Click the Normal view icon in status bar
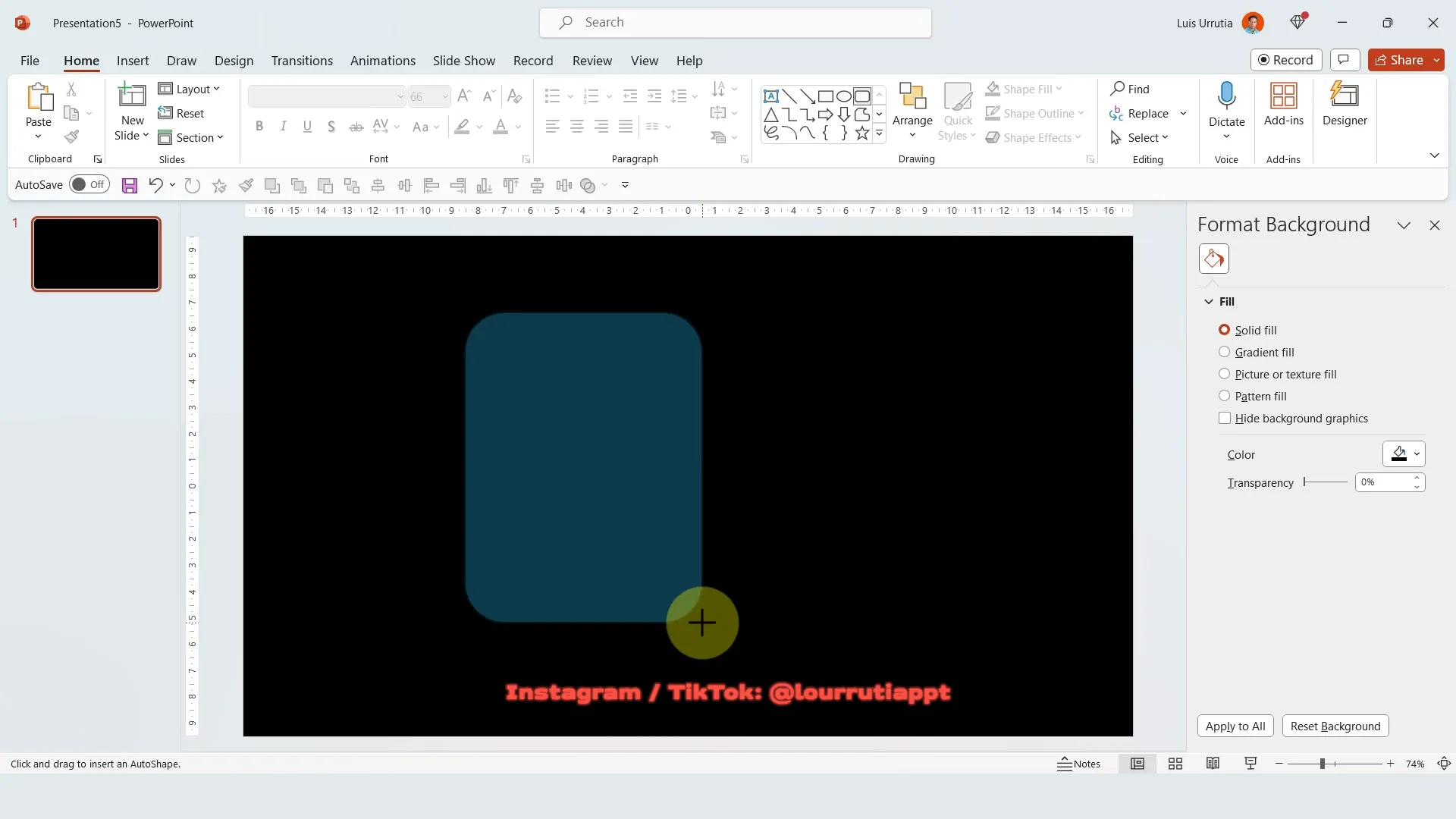 (x=1137, y=764)
